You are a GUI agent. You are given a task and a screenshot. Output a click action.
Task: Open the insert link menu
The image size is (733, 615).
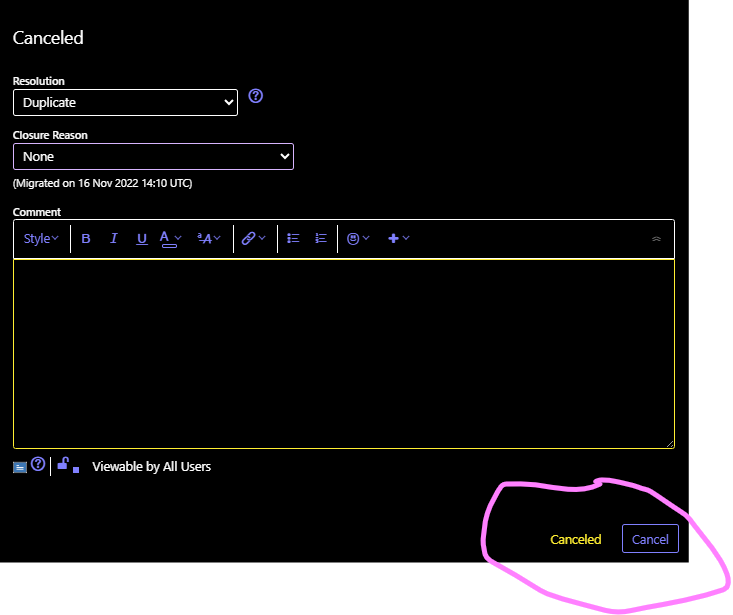tap(254, 239)
